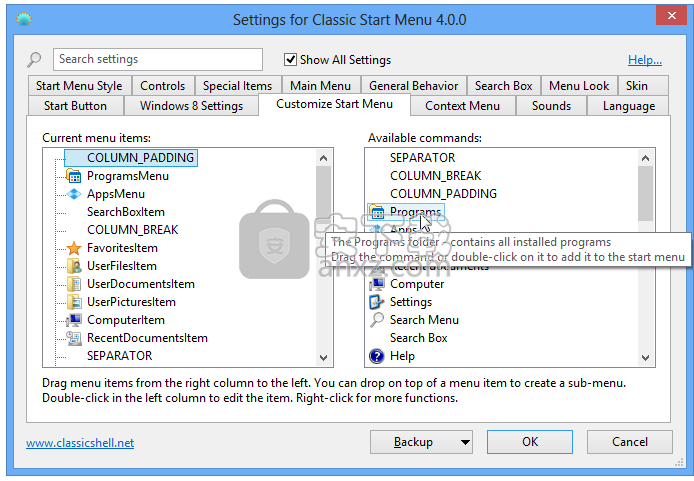Go to Menu Look tab
Image resolution: width=694 pixels, height=481 pixels.
pos(579,86)
